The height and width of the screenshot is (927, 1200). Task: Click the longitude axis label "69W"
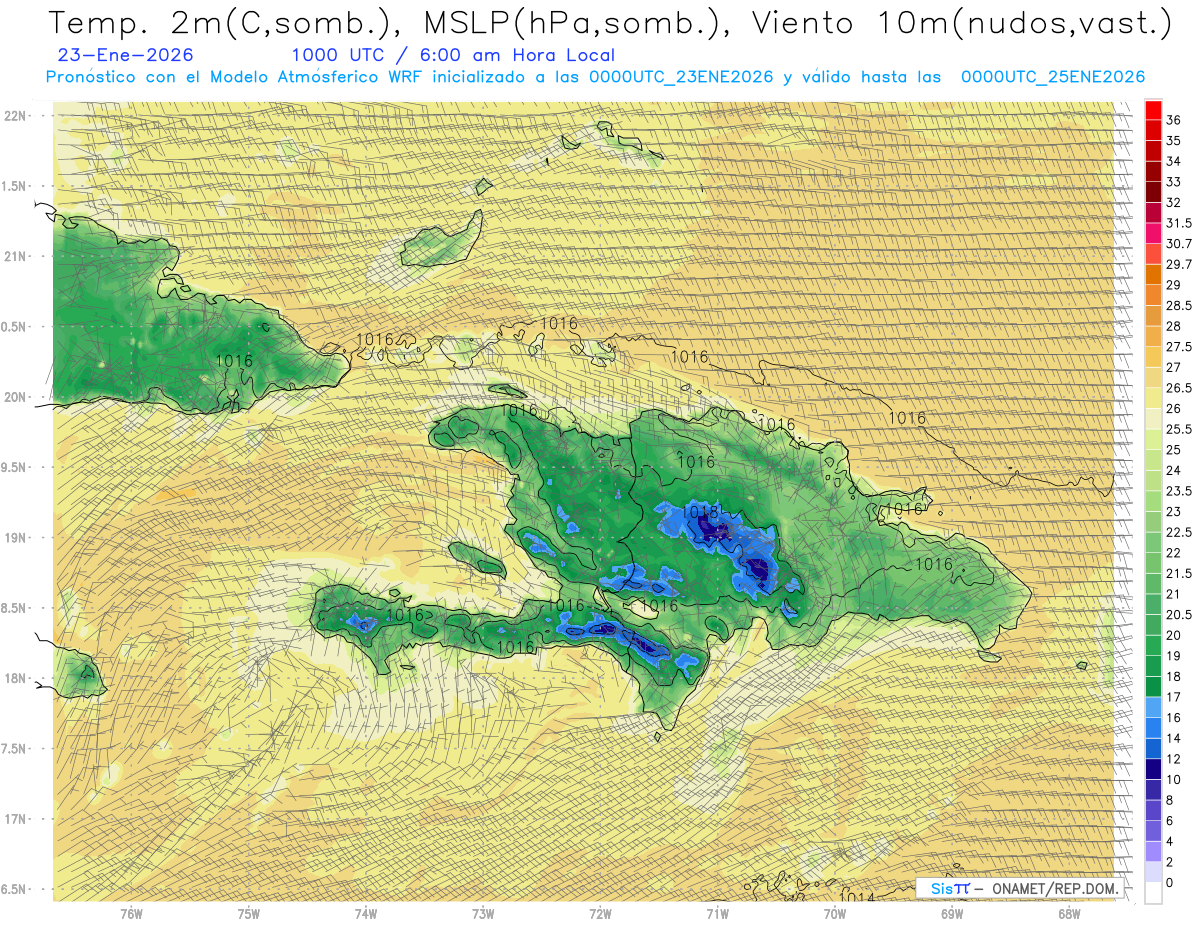coord(952,914)
